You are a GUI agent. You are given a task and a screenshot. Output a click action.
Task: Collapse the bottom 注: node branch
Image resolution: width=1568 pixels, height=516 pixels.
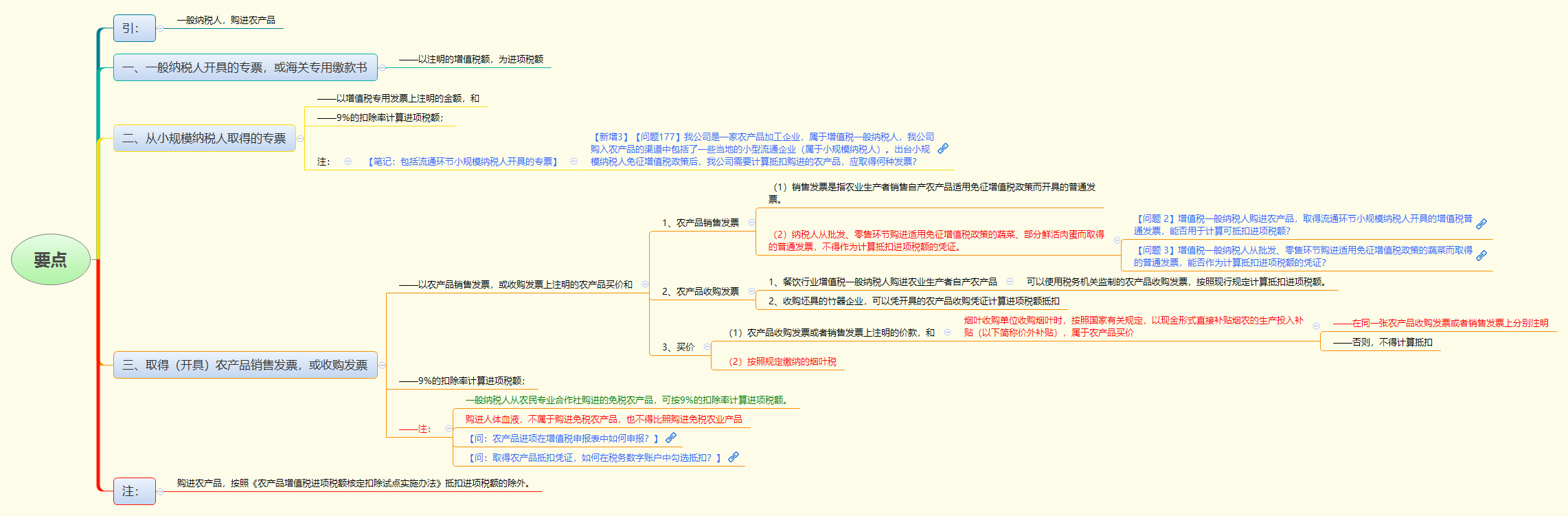tap(160, 491)
